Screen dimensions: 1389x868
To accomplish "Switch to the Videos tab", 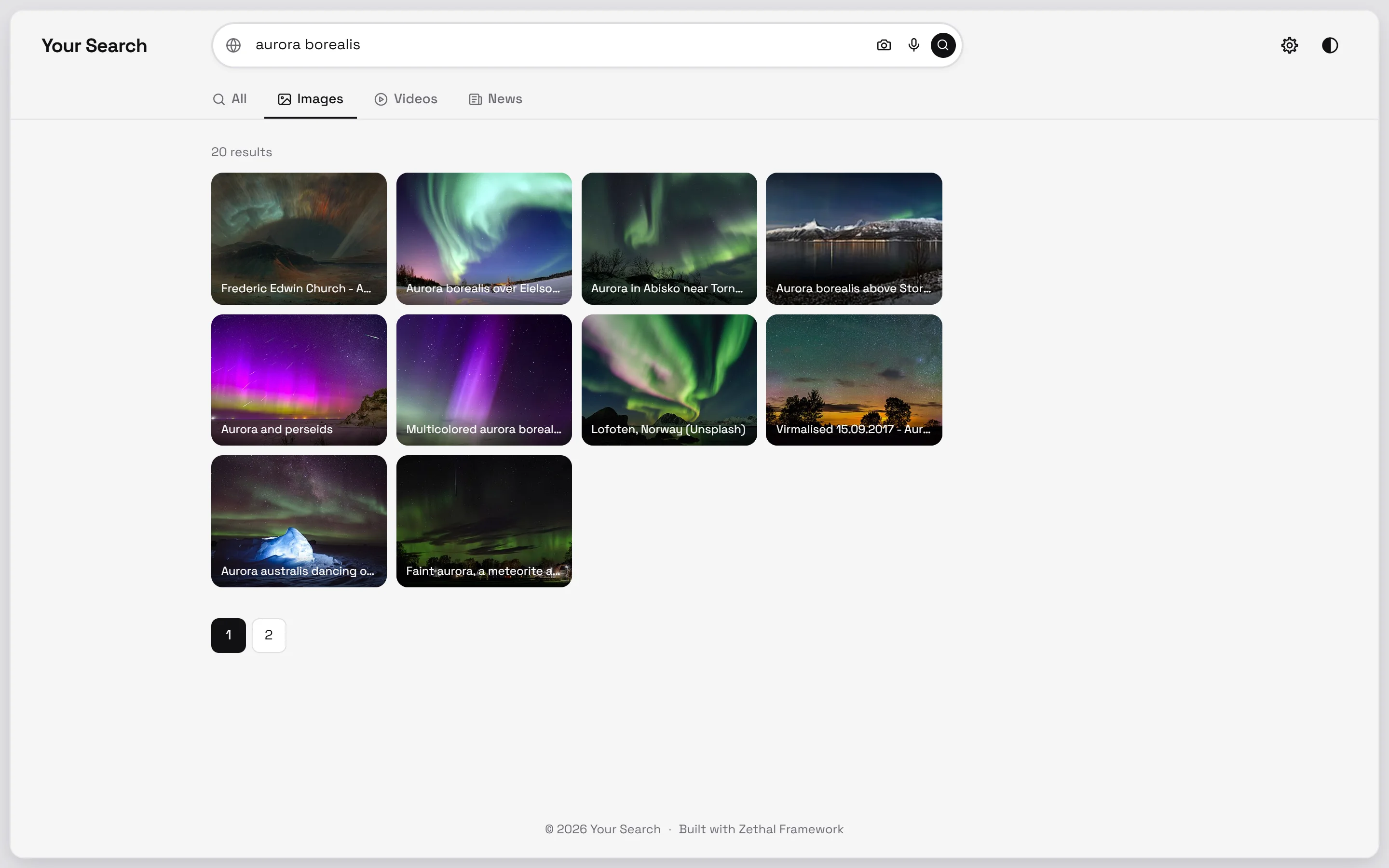I will 406,99.
